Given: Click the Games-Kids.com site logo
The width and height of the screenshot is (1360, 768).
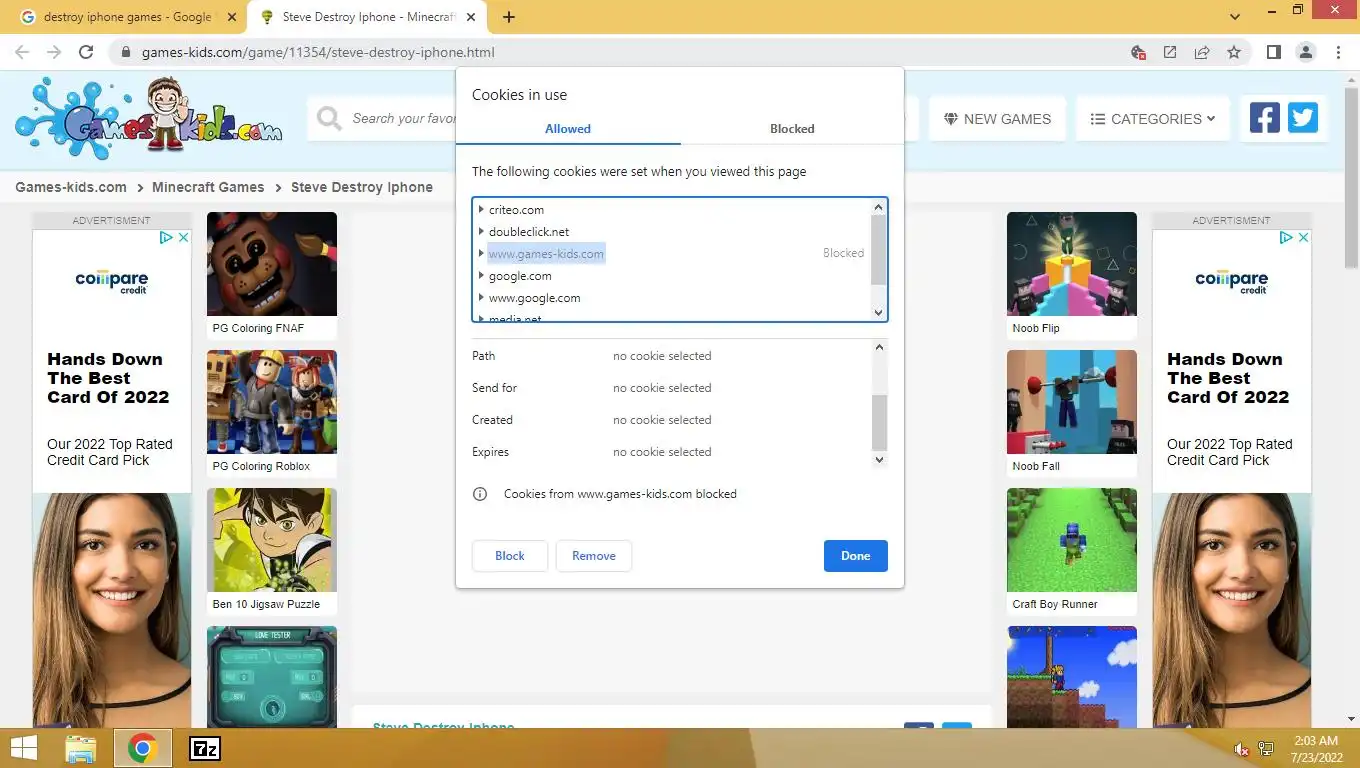Looking at the screenshot, I should click(x=148, y=118).
